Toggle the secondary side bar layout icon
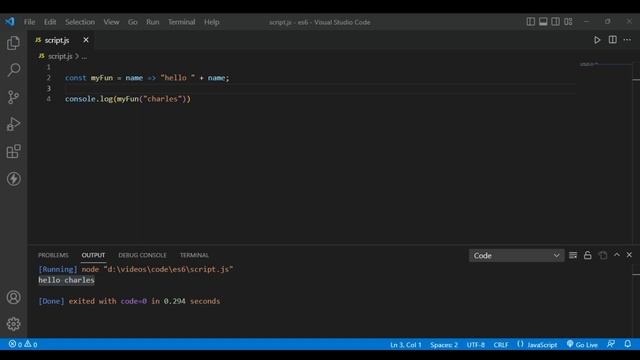The height and width of the screenshot is (360, 640). [x=556, y=22]
